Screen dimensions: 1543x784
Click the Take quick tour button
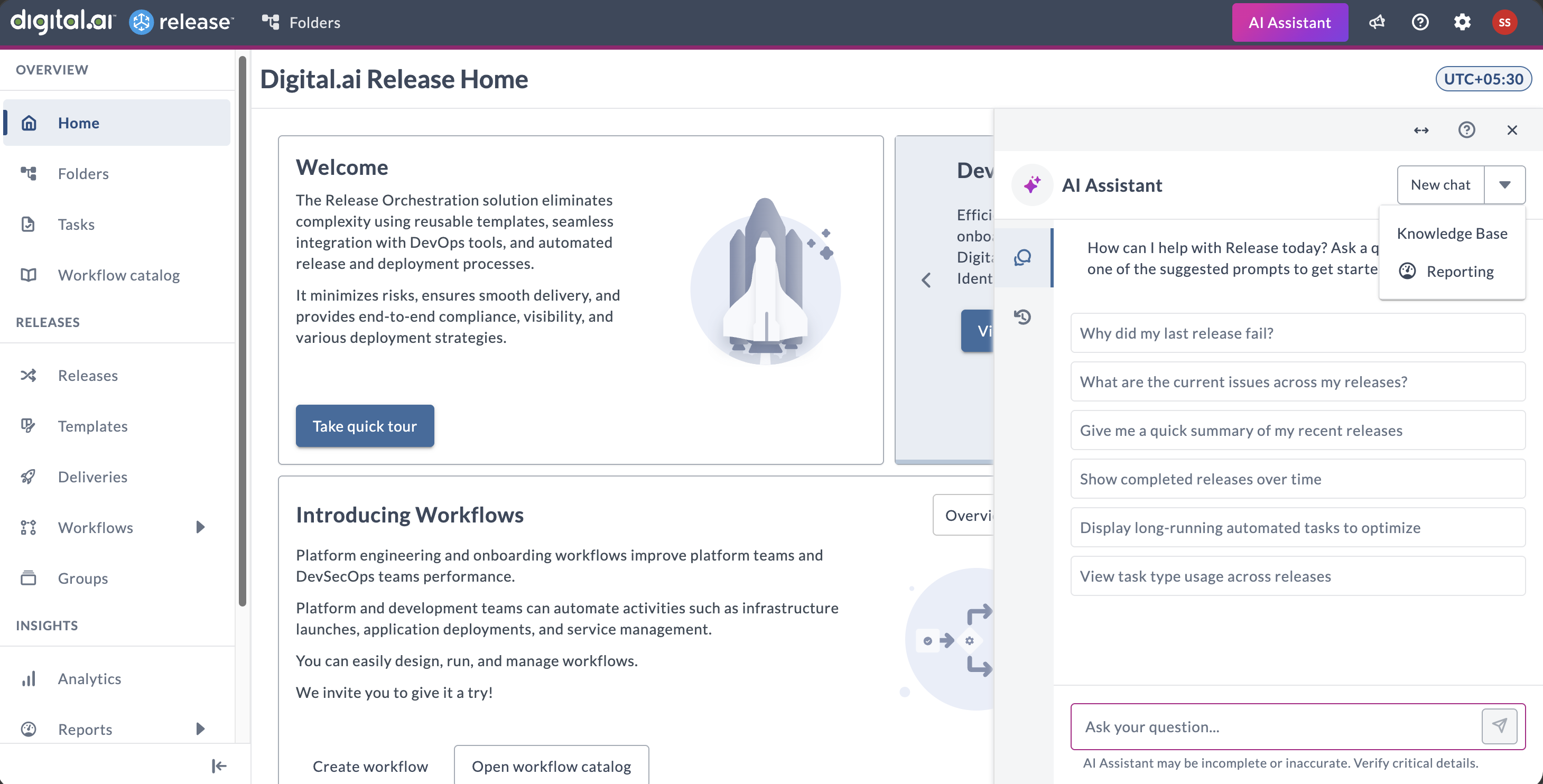tap(365, 426)
